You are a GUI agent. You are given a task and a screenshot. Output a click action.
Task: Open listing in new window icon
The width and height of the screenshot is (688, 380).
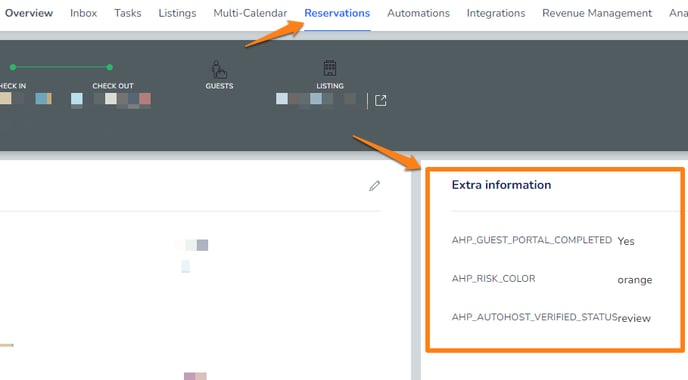380,100
